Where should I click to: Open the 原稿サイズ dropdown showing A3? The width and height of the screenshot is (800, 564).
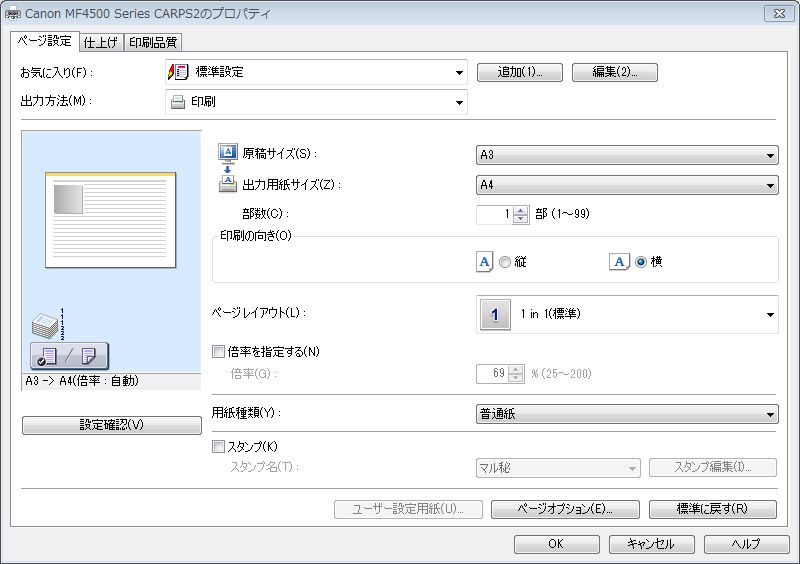pyautogui.click(x=627, y=155)
